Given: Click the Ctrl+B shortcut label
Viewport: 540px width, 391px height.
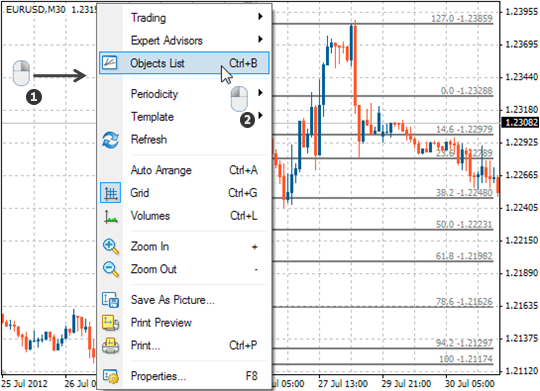Looking at the screenshot, I should point(243,63).
